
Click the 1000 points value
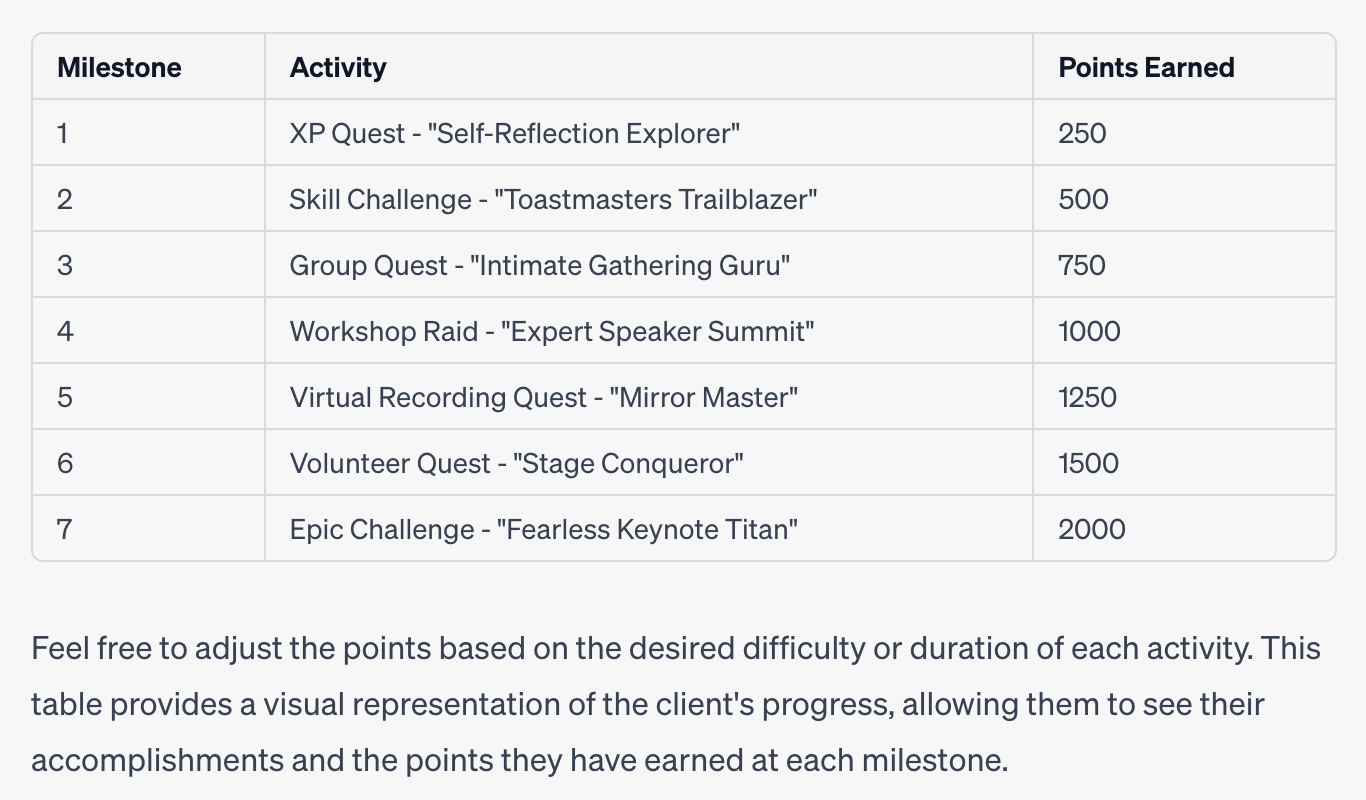tap(1089, 331)
